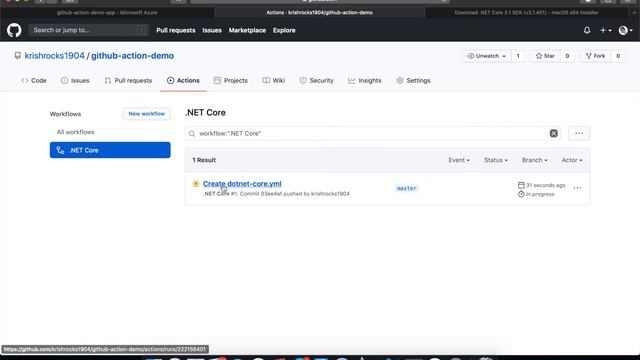Click the commit 03ee4af description text
The height and width of the screenshot is (360, 640).
pyautogui.click(x=276, y=194)
